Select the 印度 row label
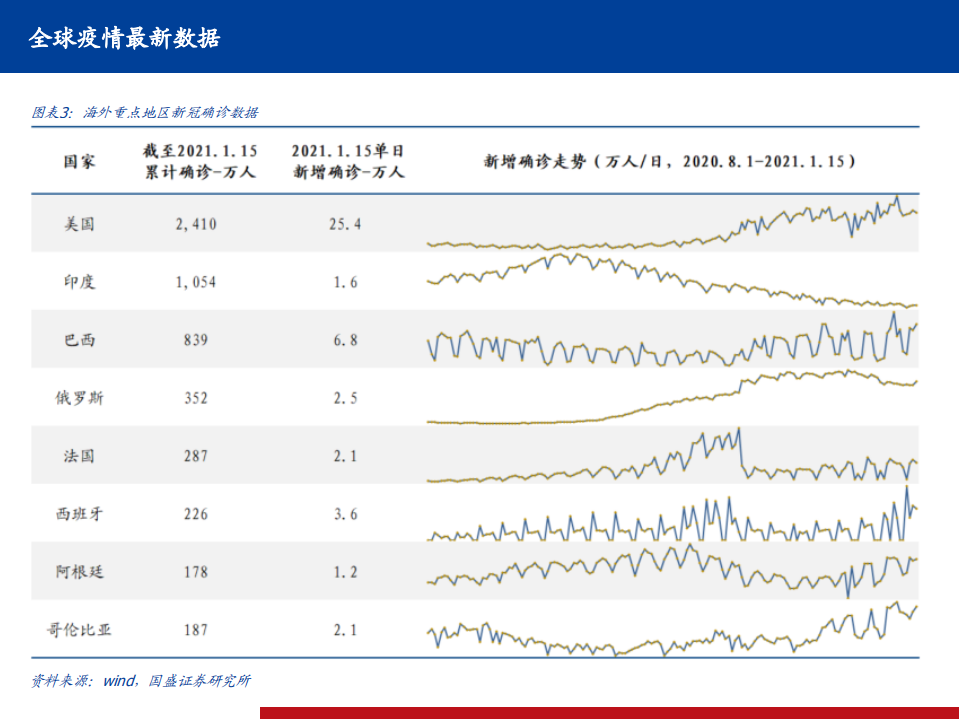Viewport: 959px width, 719px height. click(x=80, y=282)
